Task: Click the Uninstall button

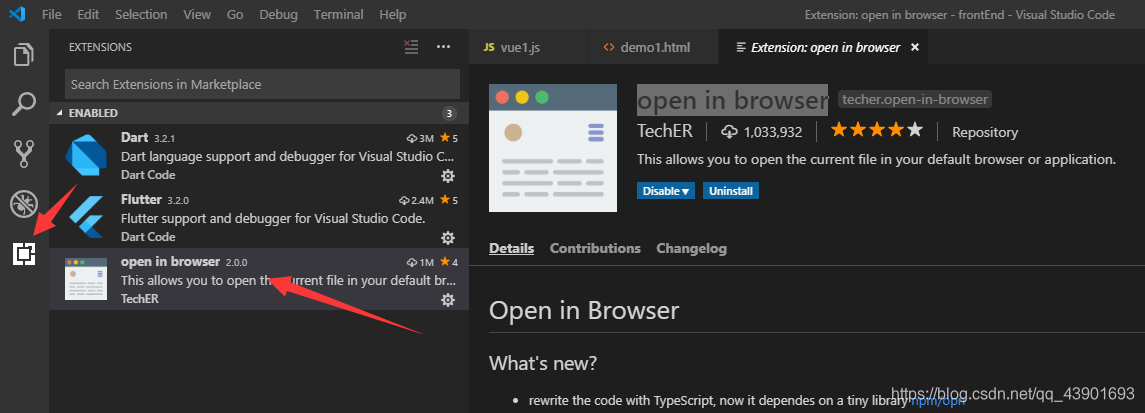Action: (x=731, y=191)
